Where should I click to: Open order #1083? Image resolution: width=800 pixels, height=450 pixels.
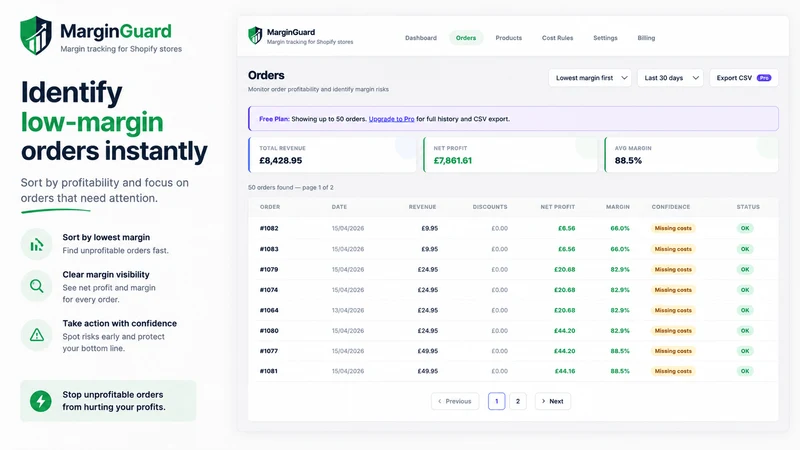269,249
